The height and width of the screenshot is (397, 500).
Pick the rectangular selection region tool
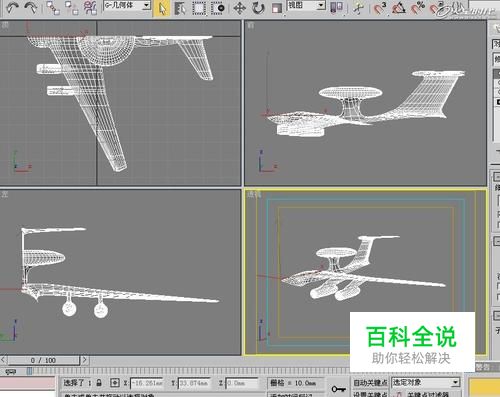click(x=199, y=9)
